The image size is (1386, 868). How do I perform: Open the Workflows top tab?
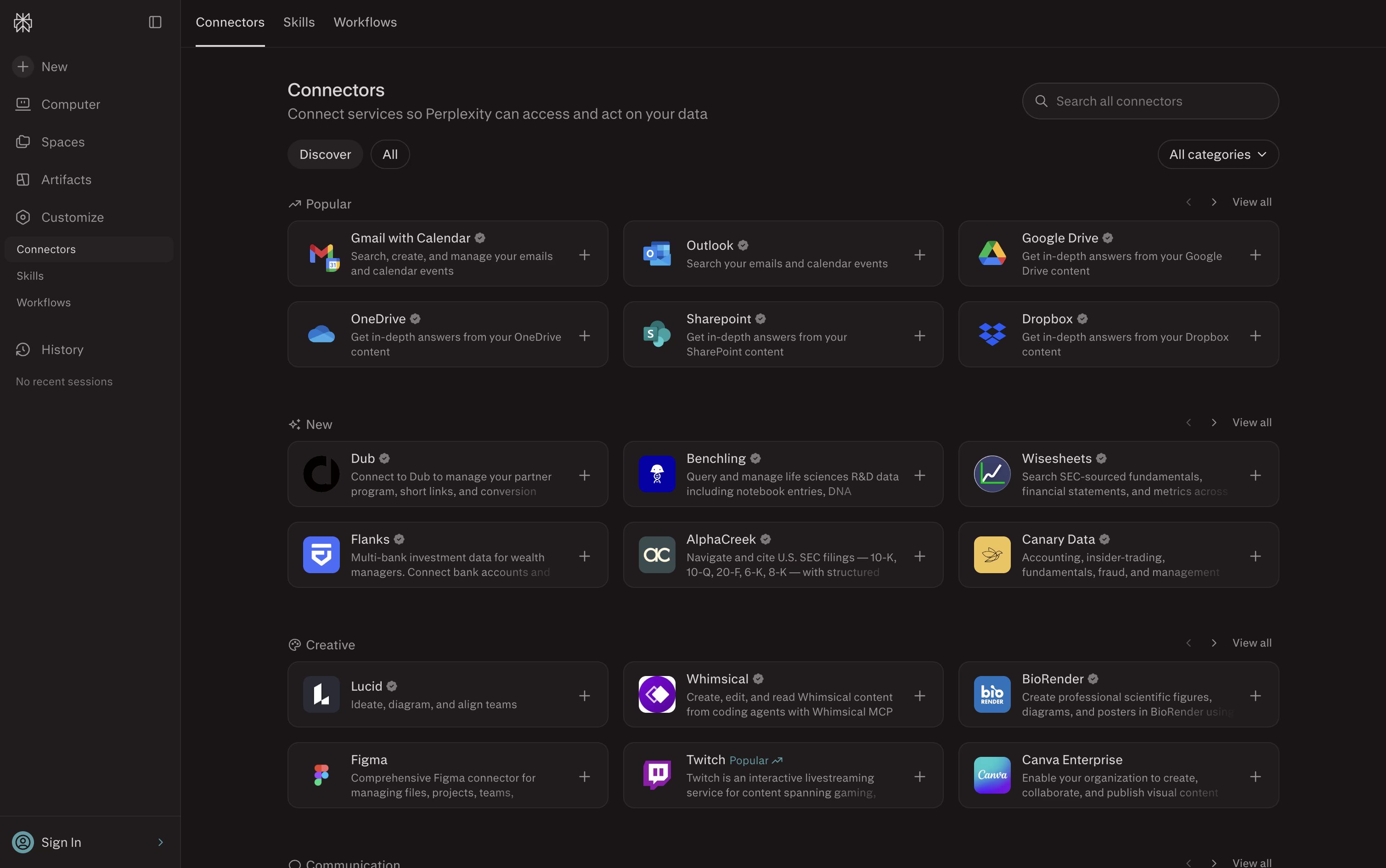(x=365, y=23)
